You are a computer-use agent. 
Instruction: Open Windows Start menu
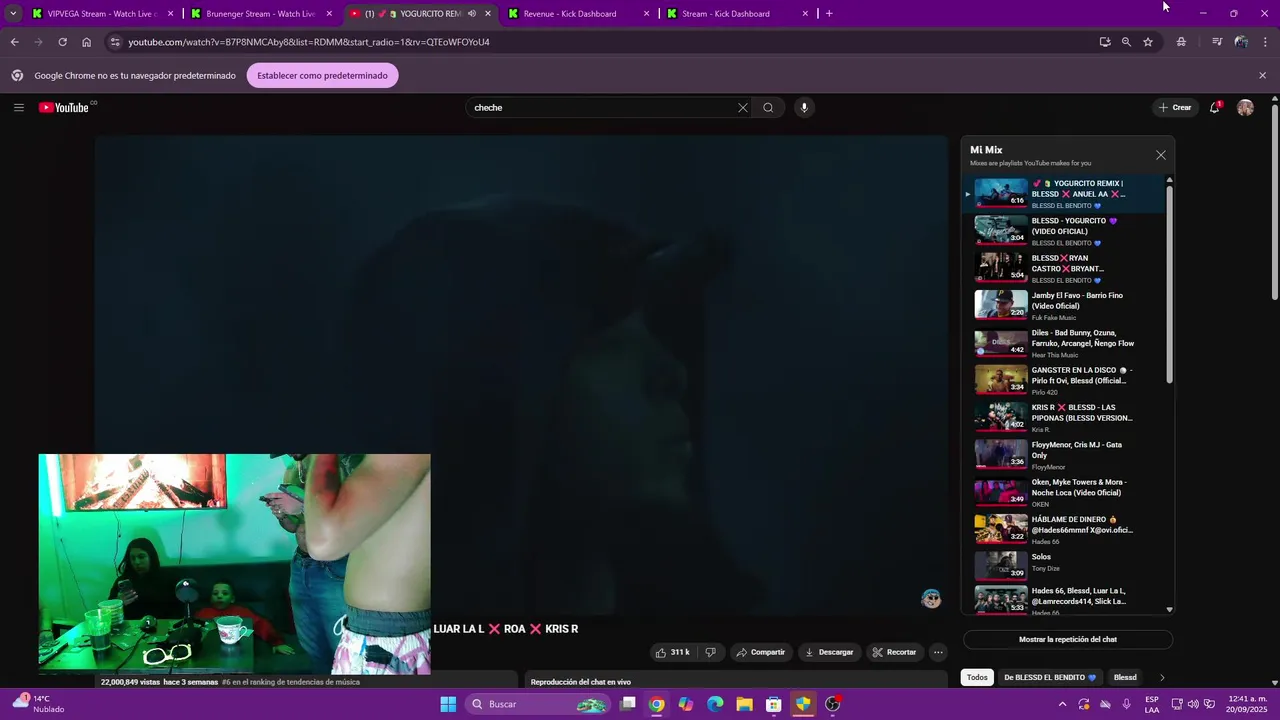[448, 704]
